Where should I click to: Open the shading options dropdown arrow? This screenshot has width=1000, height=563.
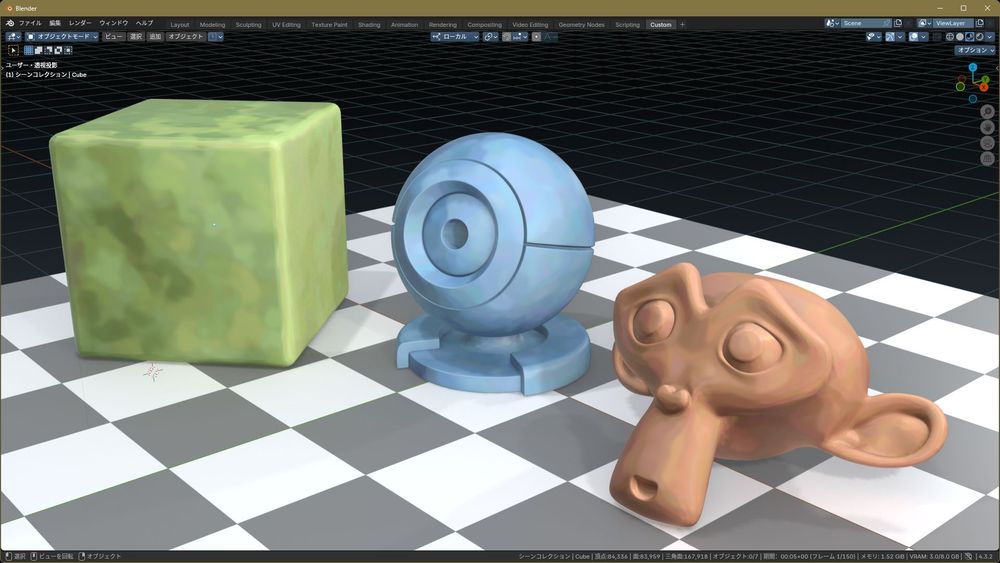pos(990,36)
